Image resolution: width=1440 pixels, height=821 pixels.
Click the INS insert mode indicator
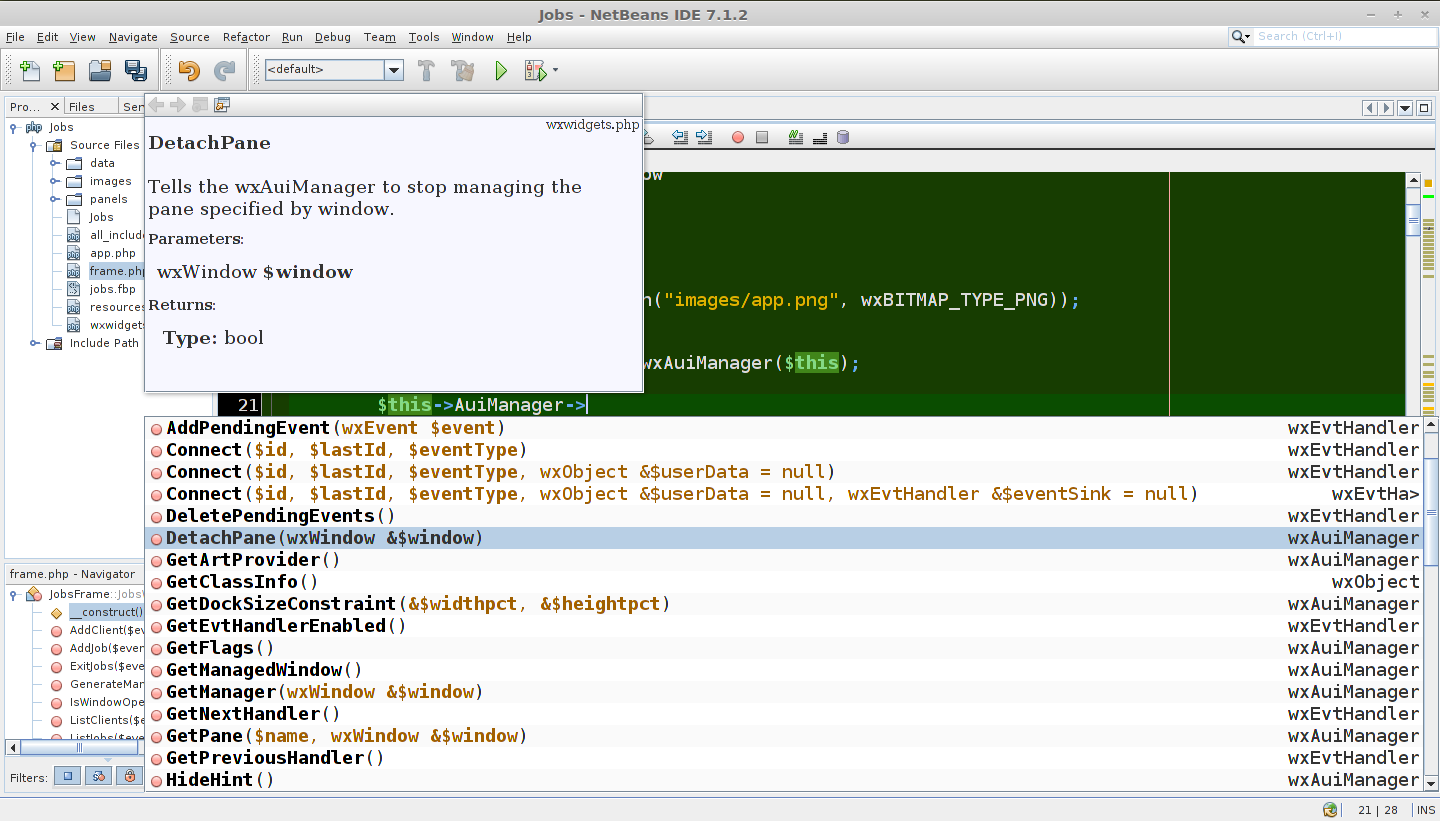tap(1425, 810)
